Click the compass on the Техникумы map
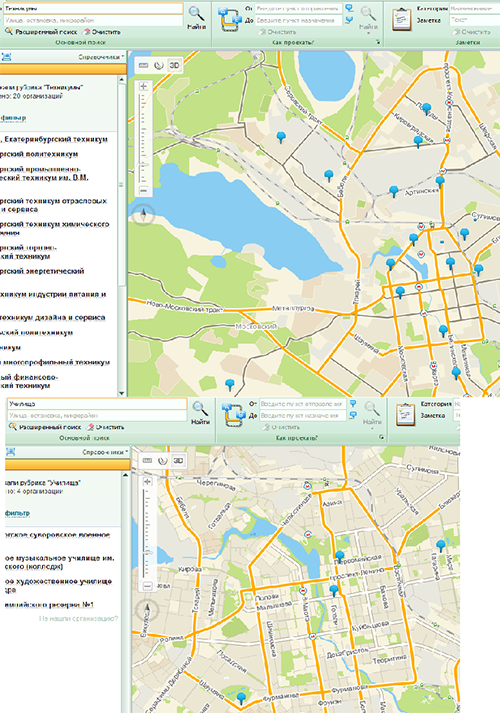This screenshot has width=500, height=713. click(x=144, y=215)
